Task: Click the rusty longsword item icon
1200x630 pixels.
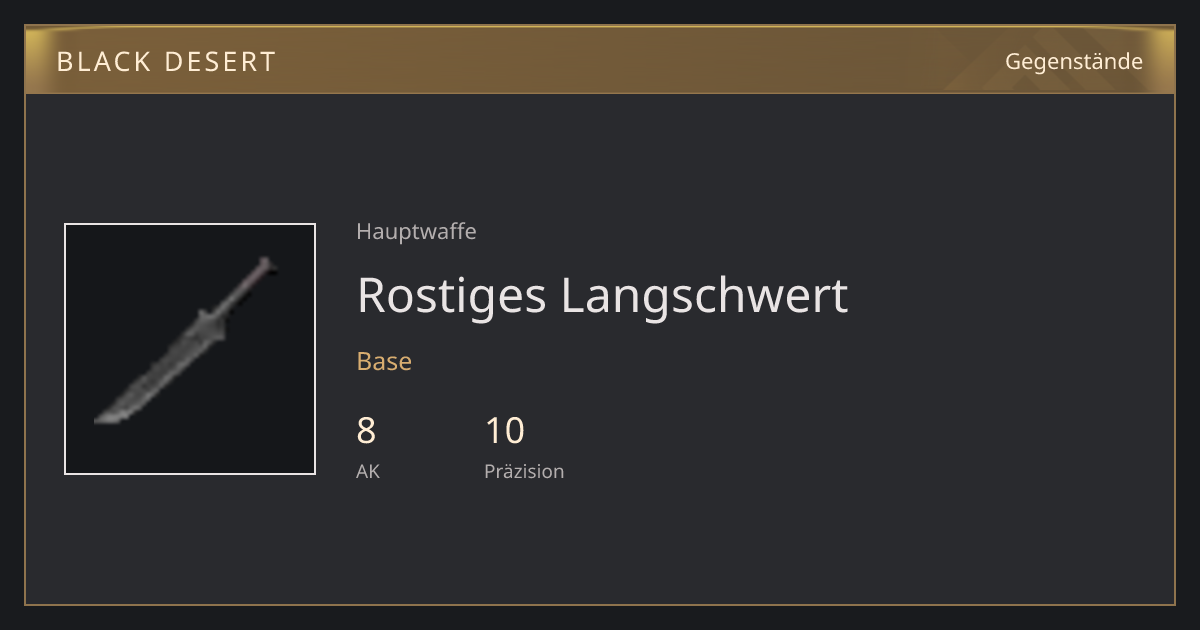Action: tap(186, 340)
